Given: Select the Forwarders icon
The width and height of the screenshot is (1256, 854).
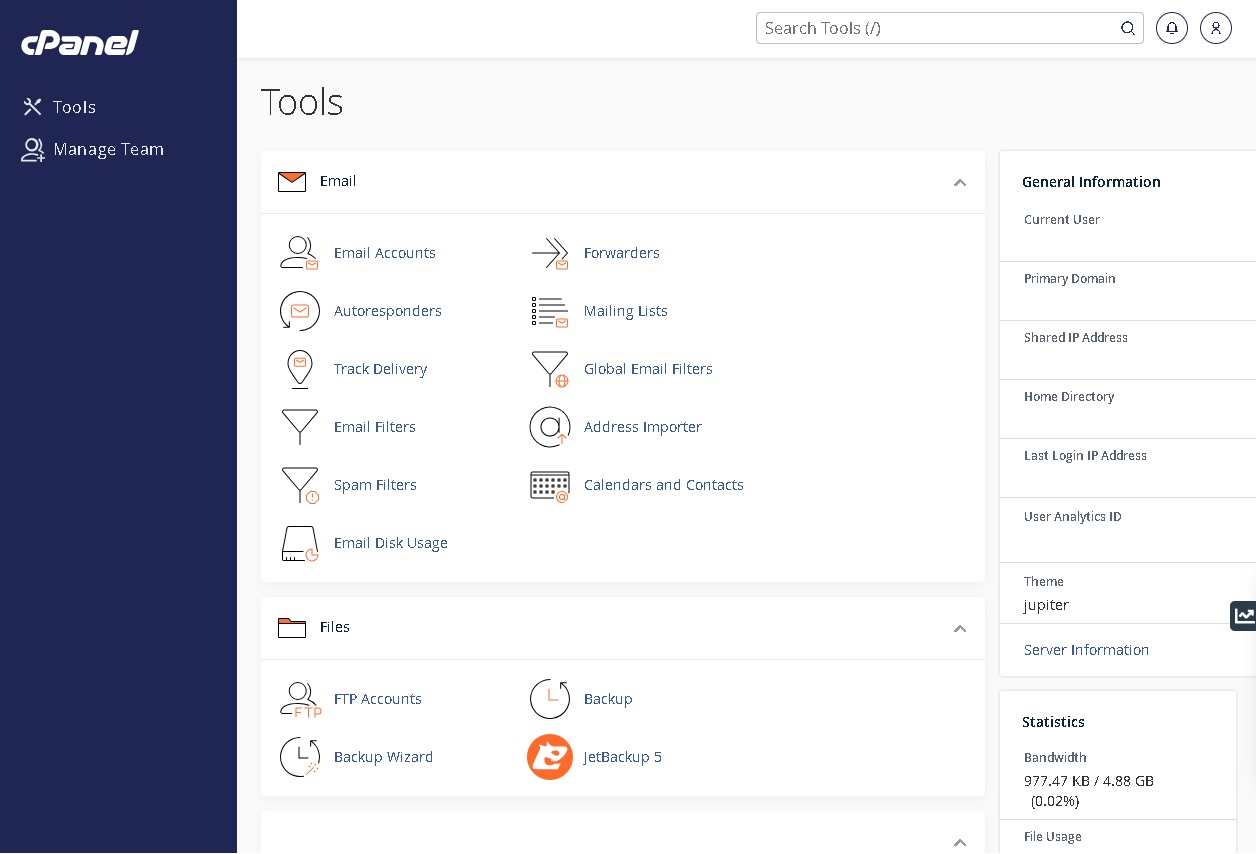Looking at the screenshot, I should pos(550,253).
